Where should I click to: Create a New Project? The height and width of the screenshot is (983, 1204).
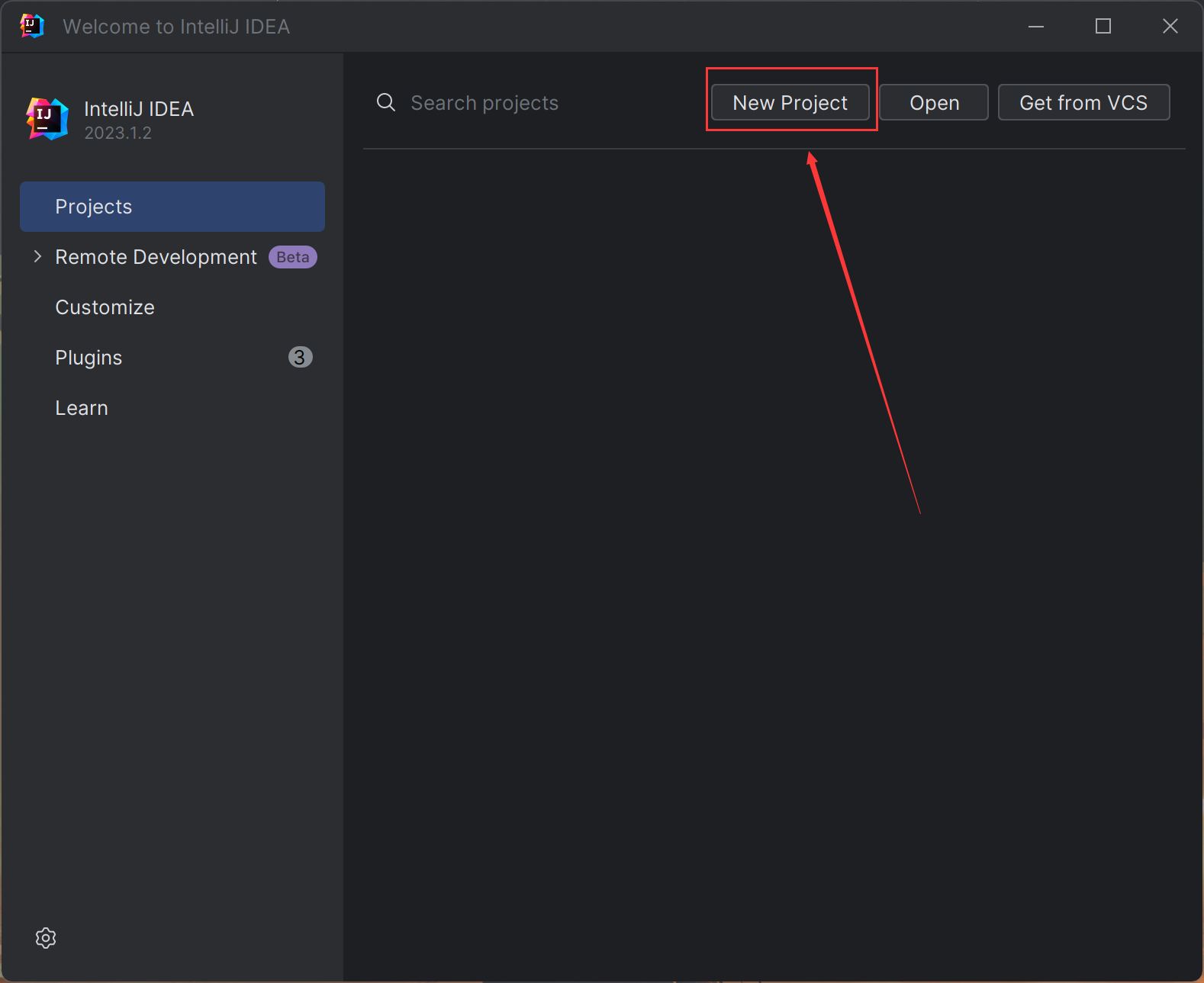tap(790, 103)
